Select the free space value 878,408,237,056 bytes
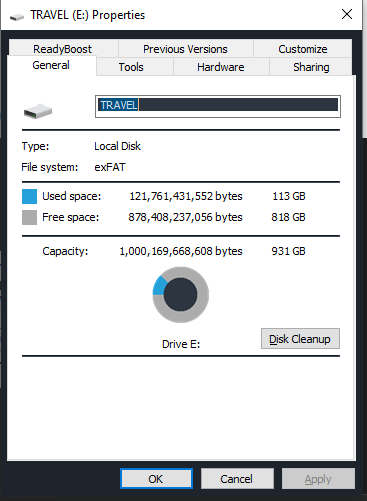Viewport: 367px width, 501px height. click(185, 217)
